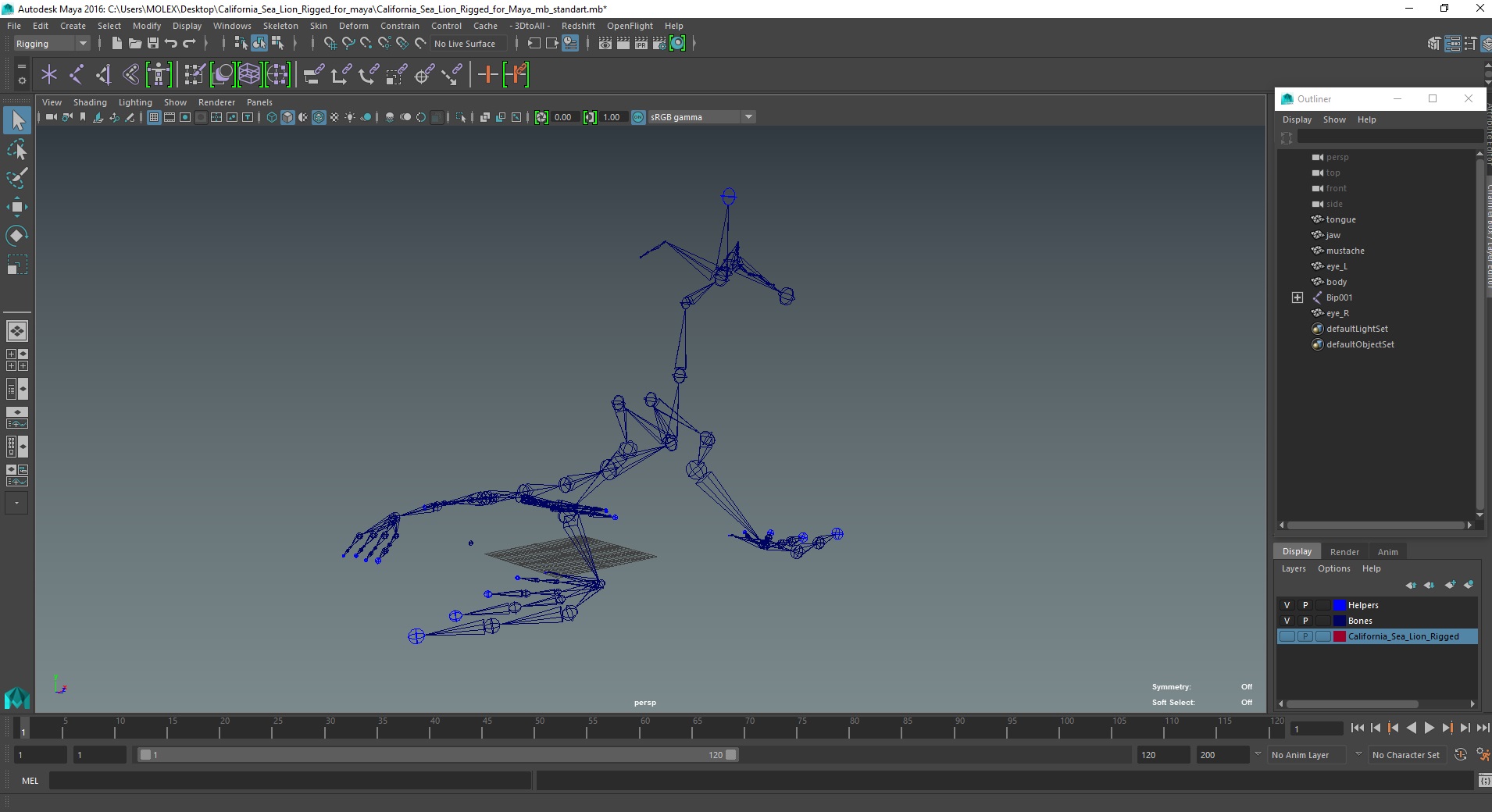Toggle viewport grid display
This screenshot has width=1492, height=812.
point(154,117)
